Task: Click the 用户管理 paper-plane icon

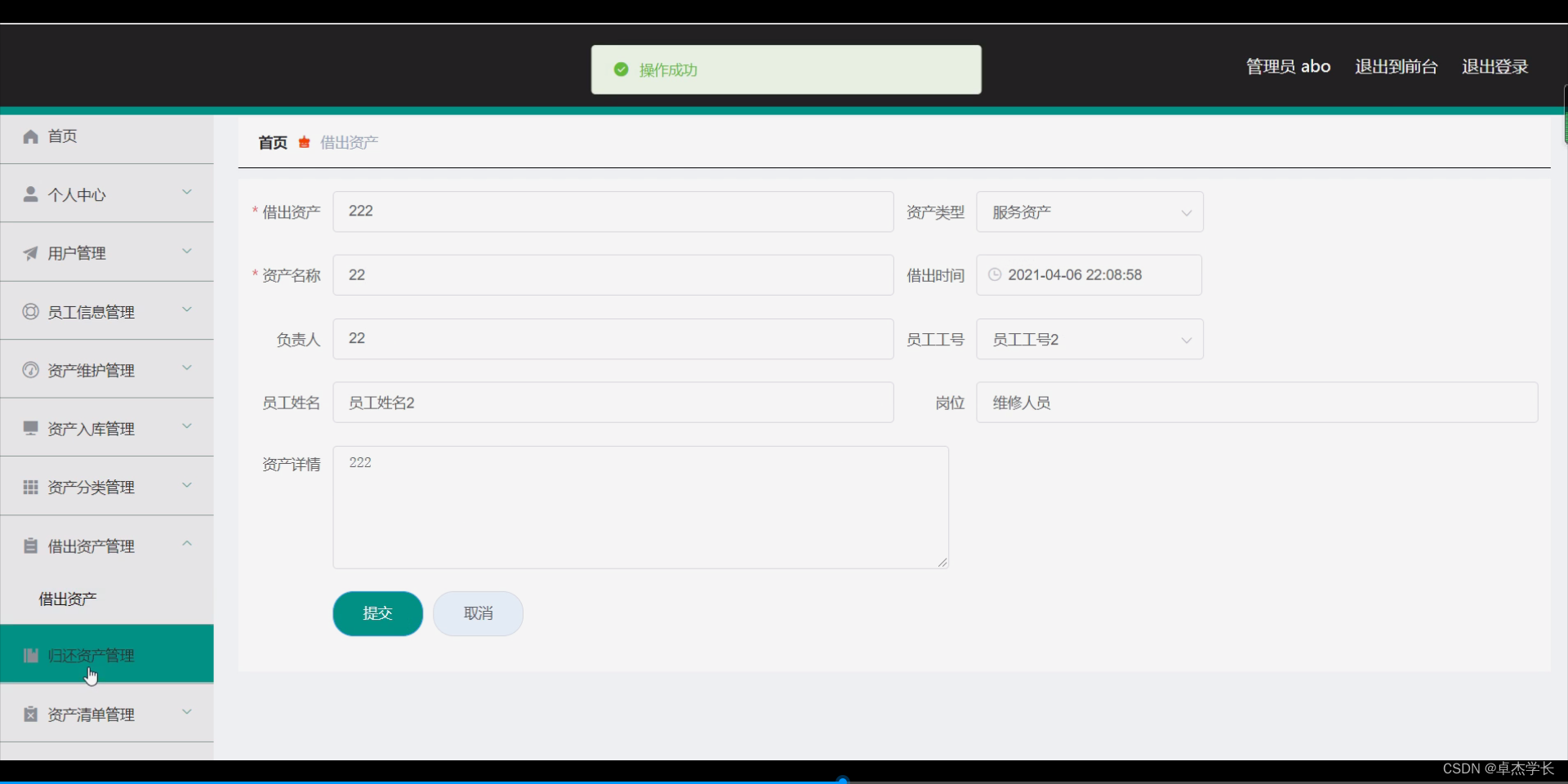Action: (29, 253)
